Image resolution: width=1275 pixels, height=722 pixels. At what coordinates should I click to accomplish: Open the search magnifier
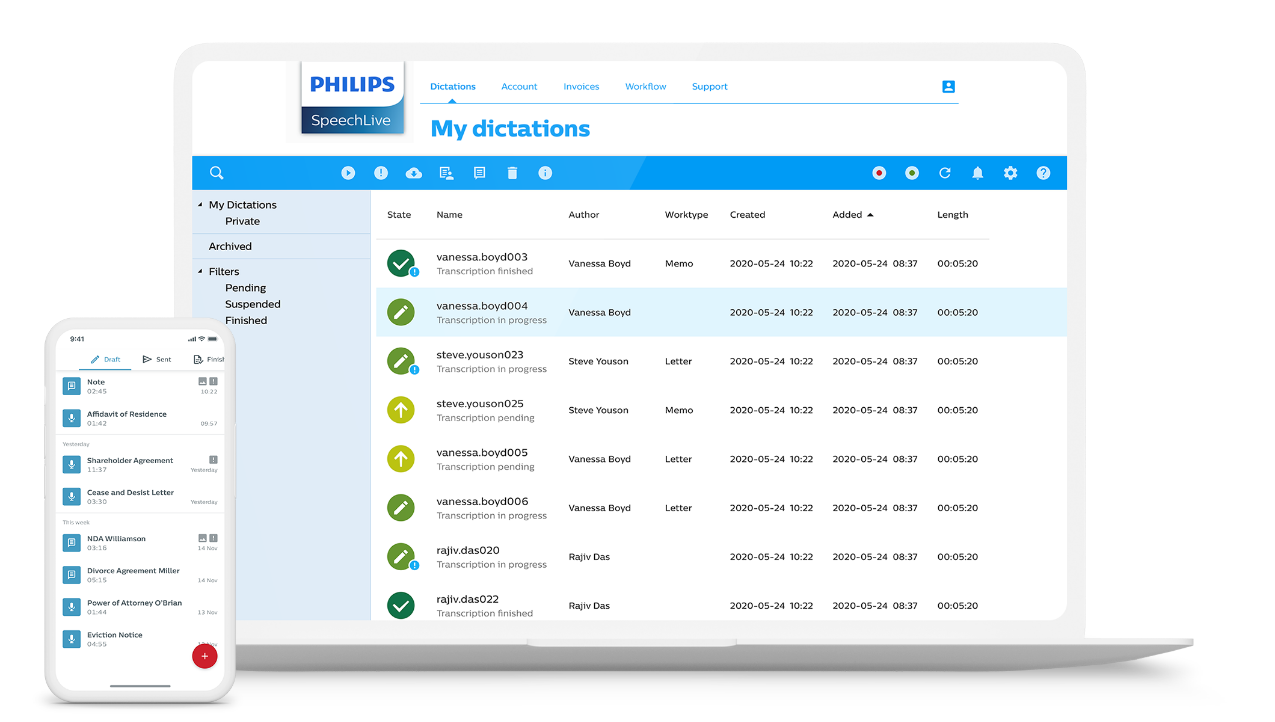point(216,172)
